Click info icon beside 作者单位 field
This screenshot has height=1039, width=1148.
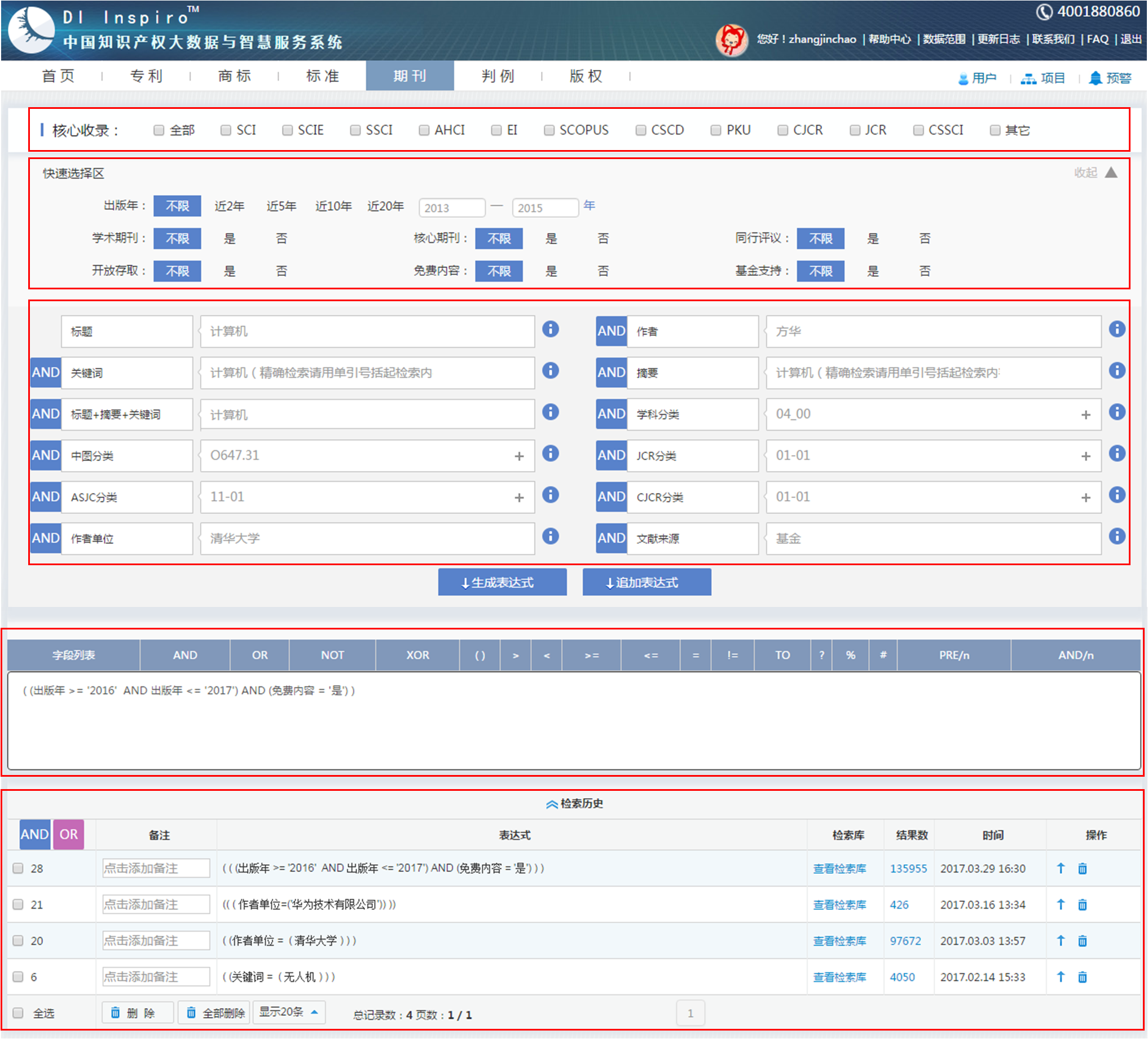[550, 536]
